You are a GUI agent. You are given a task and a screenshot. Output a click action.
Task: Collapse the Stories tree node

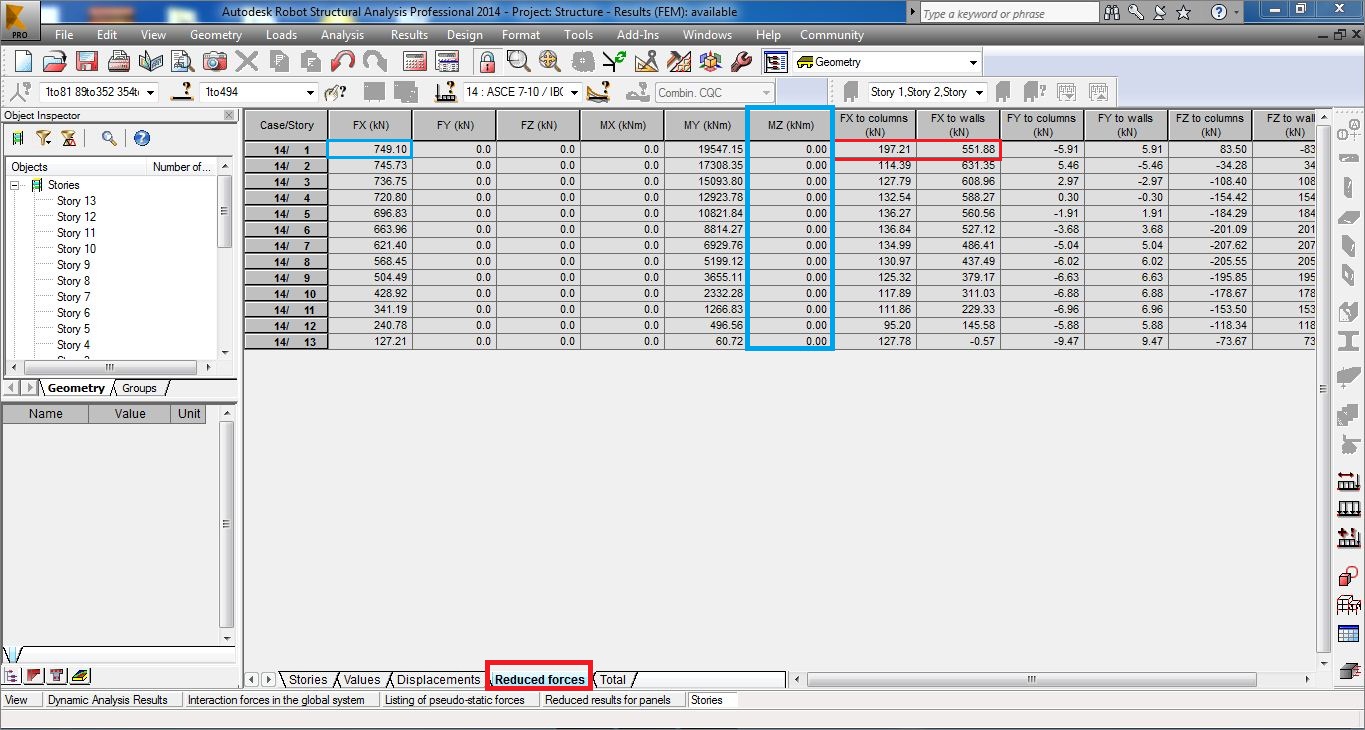tap(16, 185)
